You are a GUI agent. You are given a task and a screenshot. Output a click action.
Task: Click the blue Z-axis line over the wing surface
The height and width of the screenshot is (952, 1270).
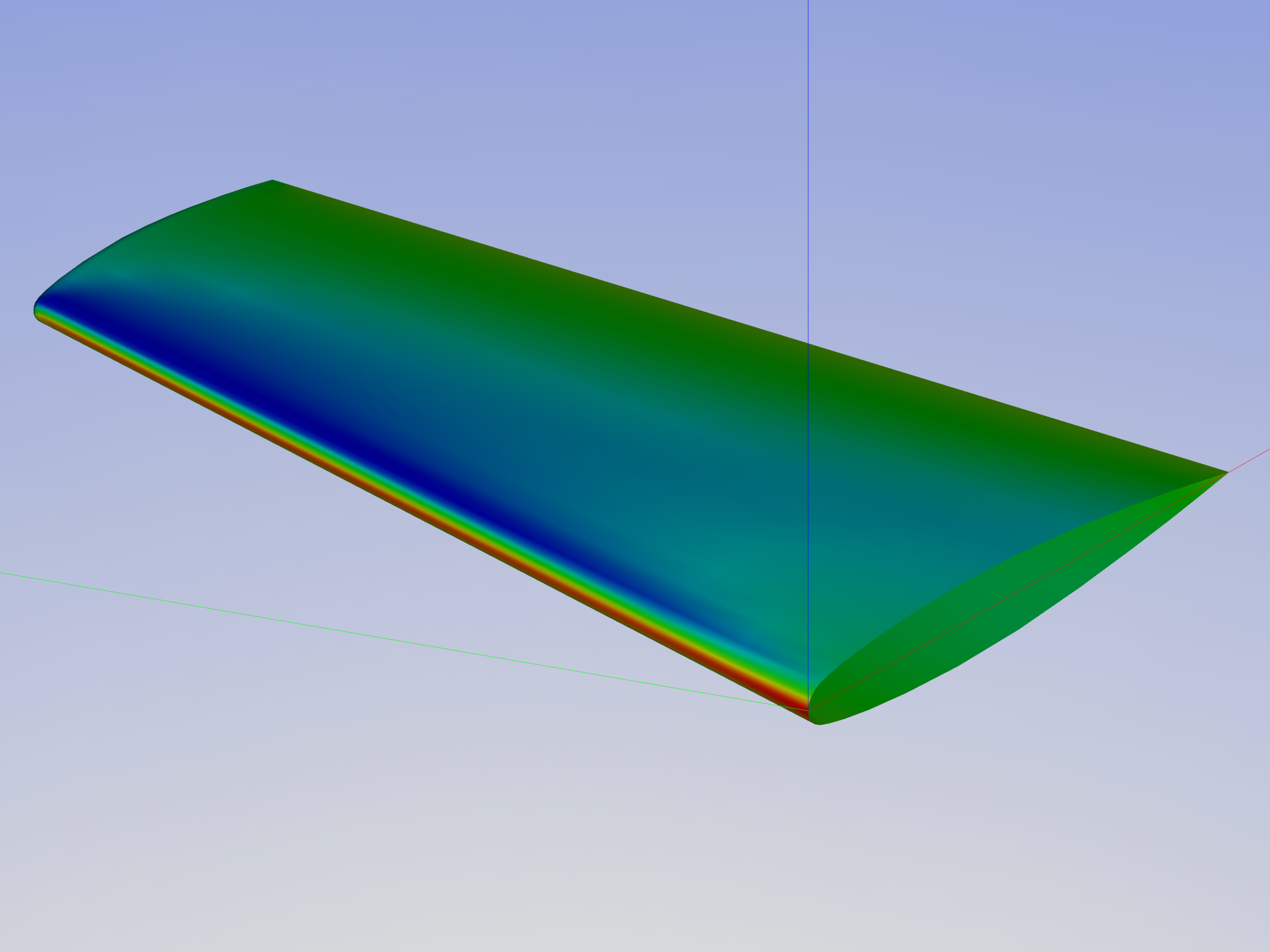[808, 517]
